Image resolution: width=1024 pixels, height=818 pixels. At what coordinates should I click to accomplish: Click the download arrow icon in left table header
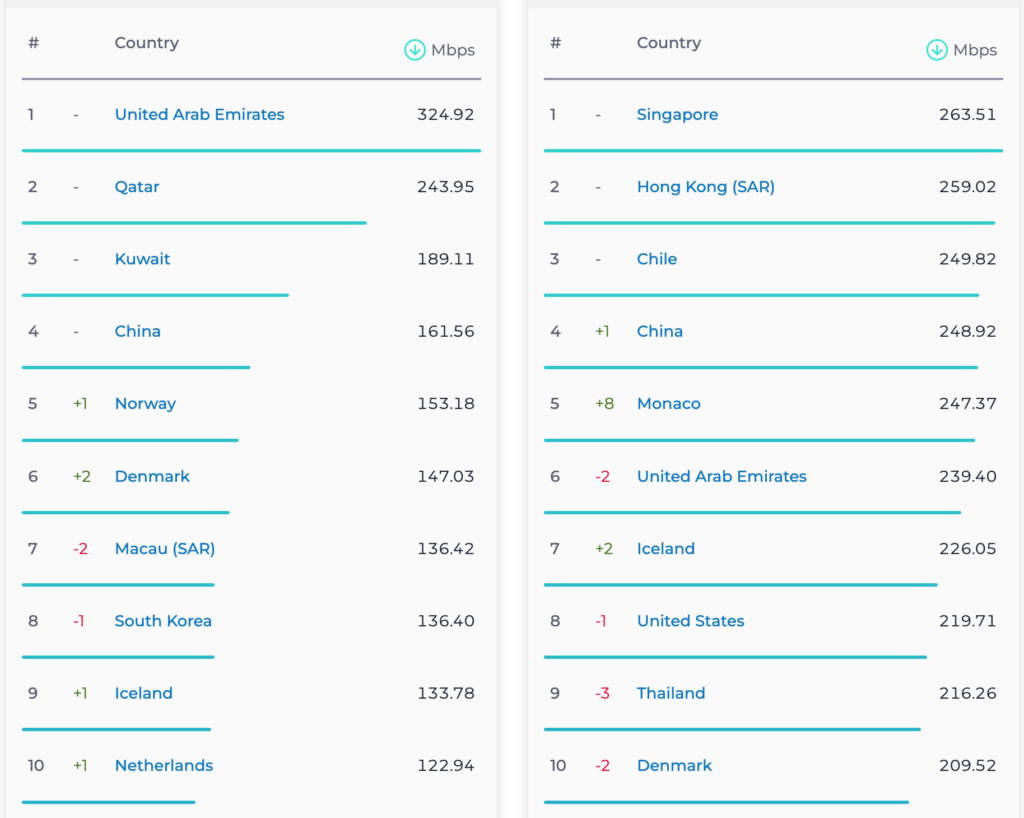[414, 50]
